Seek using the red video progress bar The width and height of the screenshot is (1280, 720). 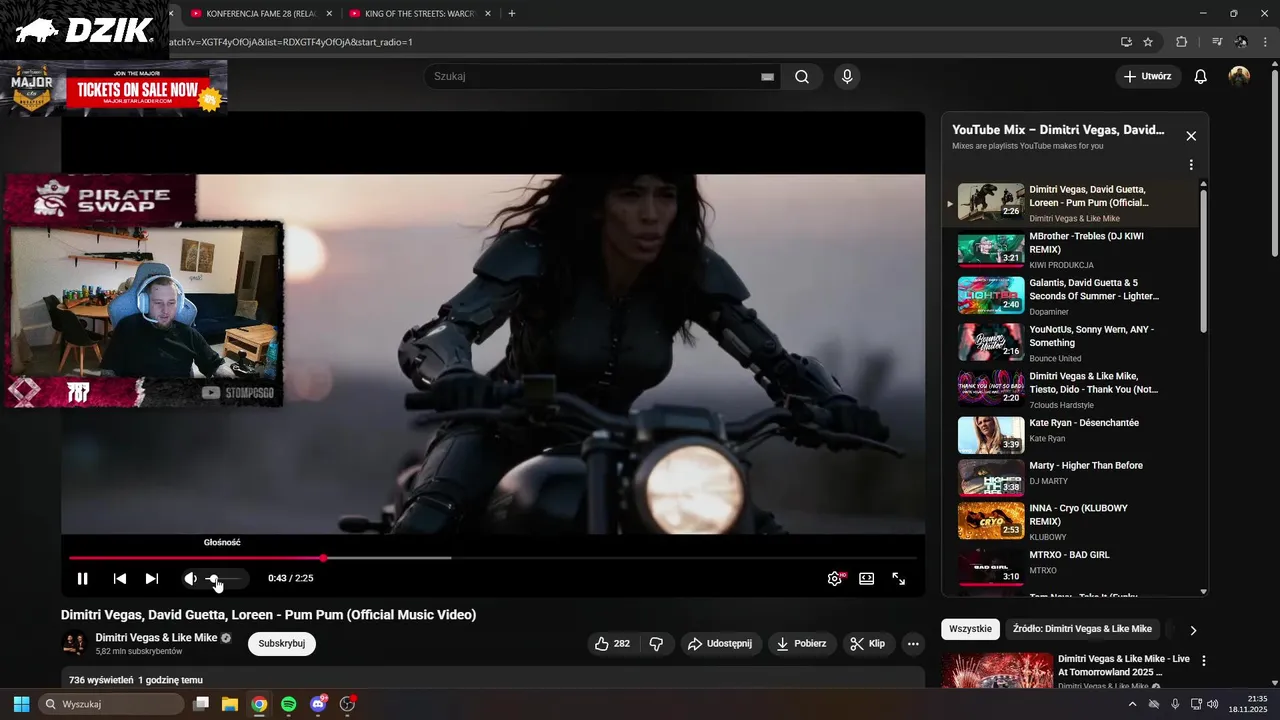pyautogui.click(x=493, y=558)
